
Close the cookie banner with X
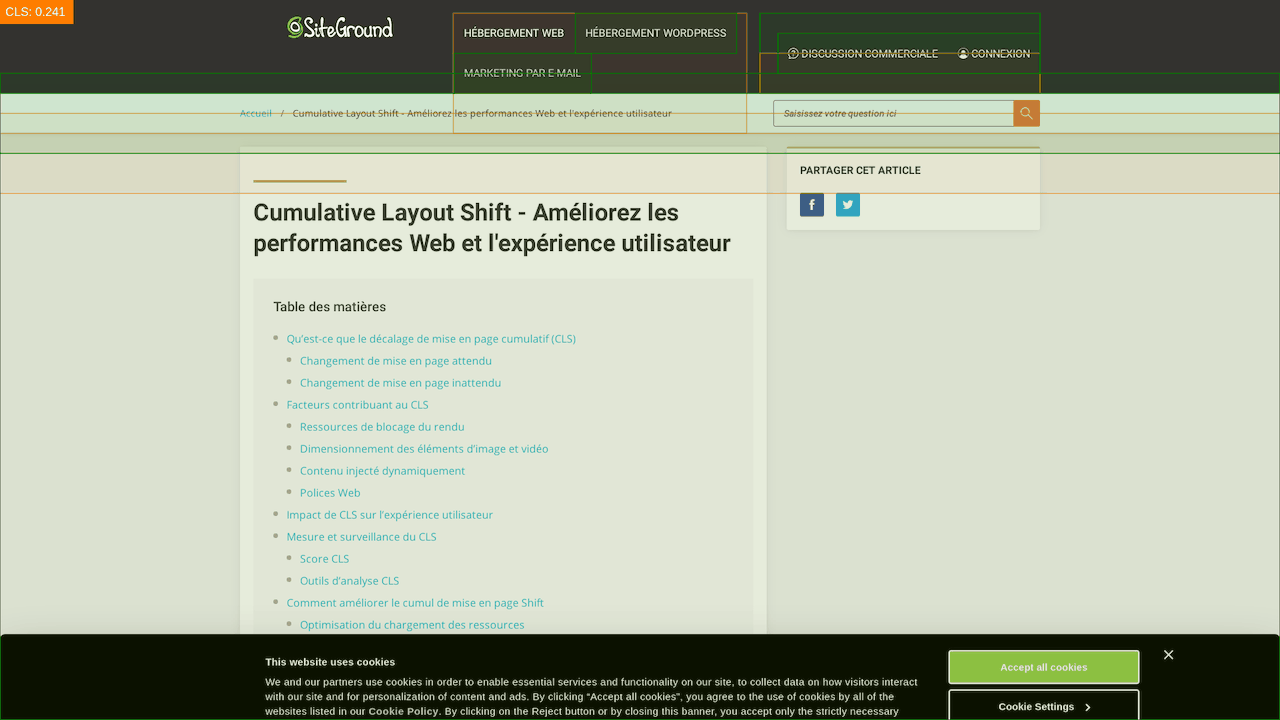coord(1168,655)
